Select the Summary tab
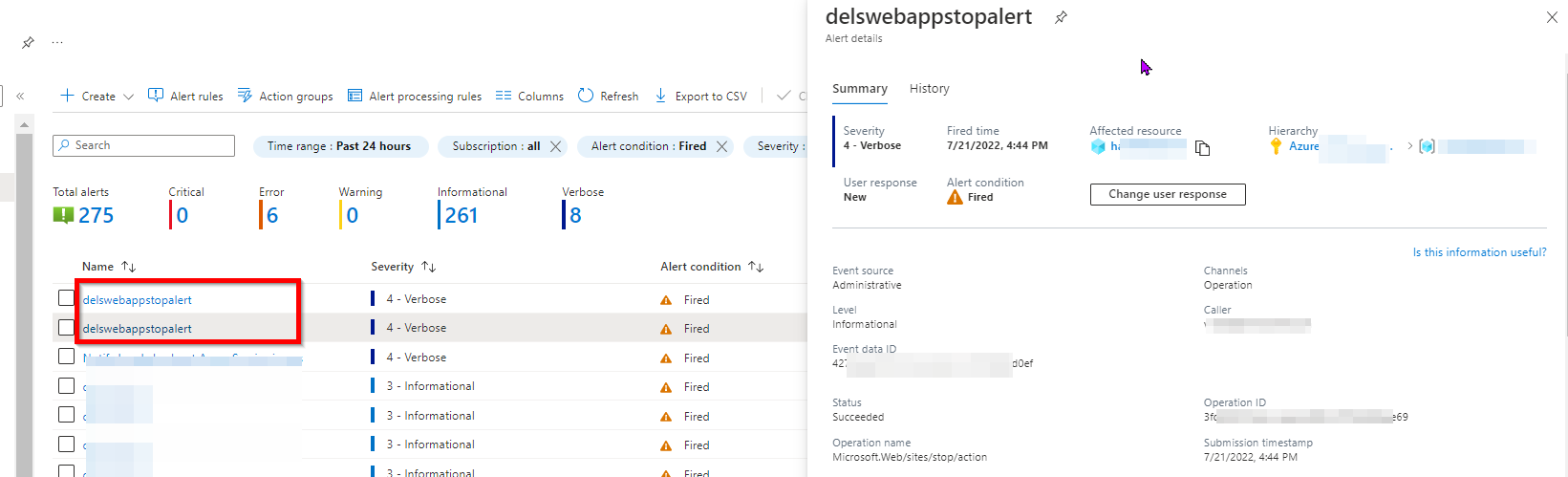Viewport: 1568px width, 477px height. 859,89
